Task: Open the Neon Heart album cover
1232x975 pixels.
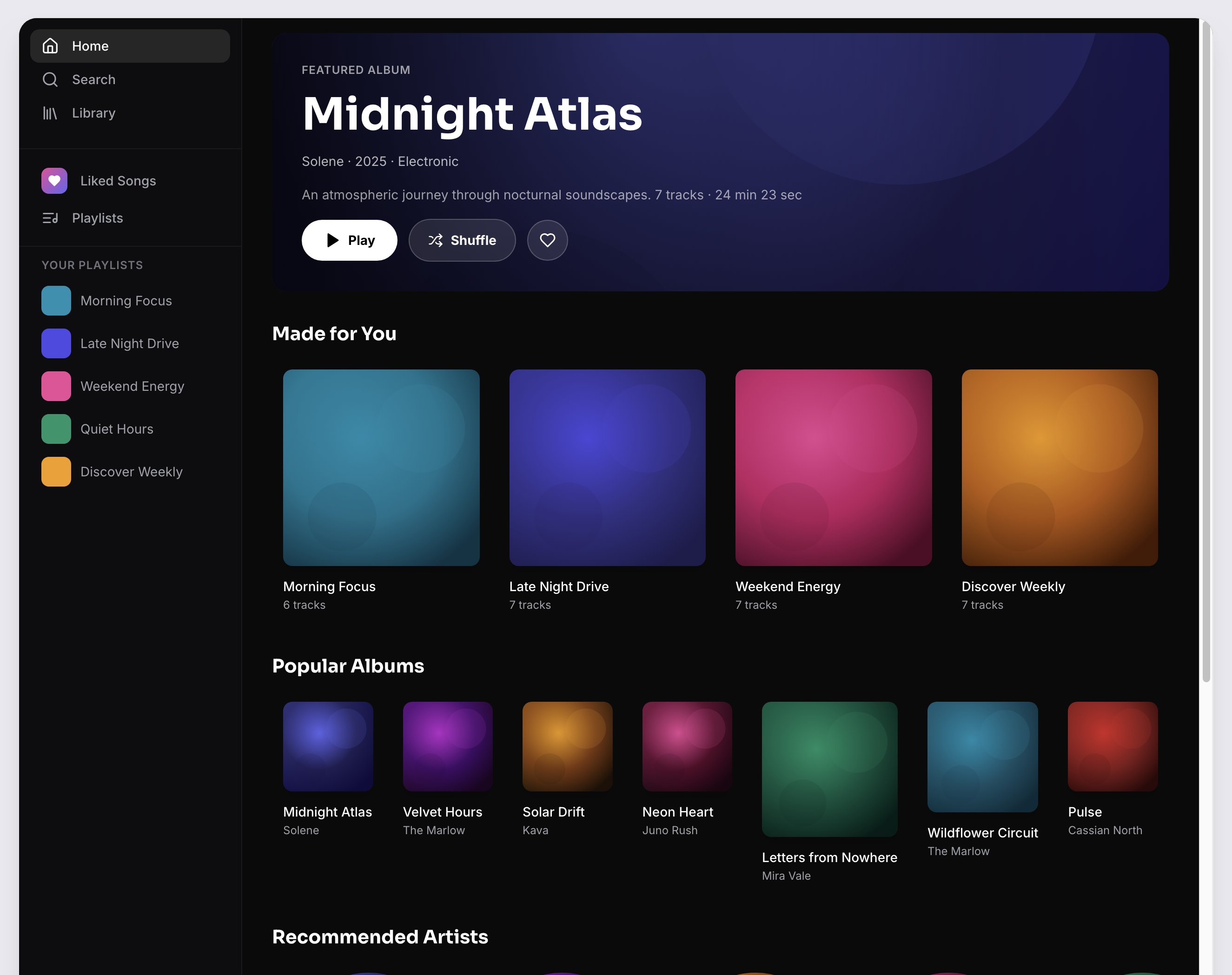Action: point(687,747)
